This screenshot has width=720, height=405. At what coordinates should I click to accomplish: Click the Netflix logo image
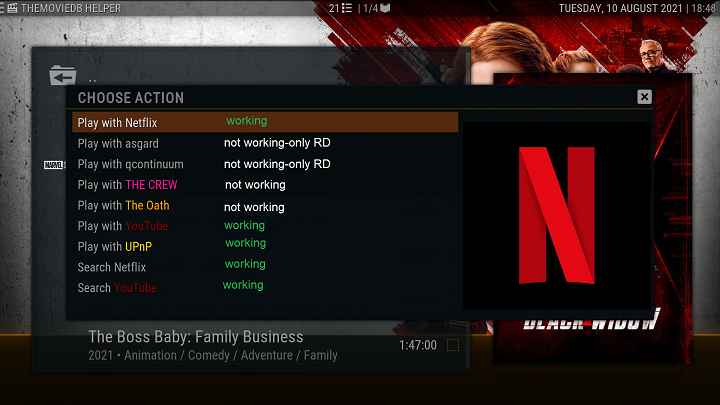click(x=556, y=214)
